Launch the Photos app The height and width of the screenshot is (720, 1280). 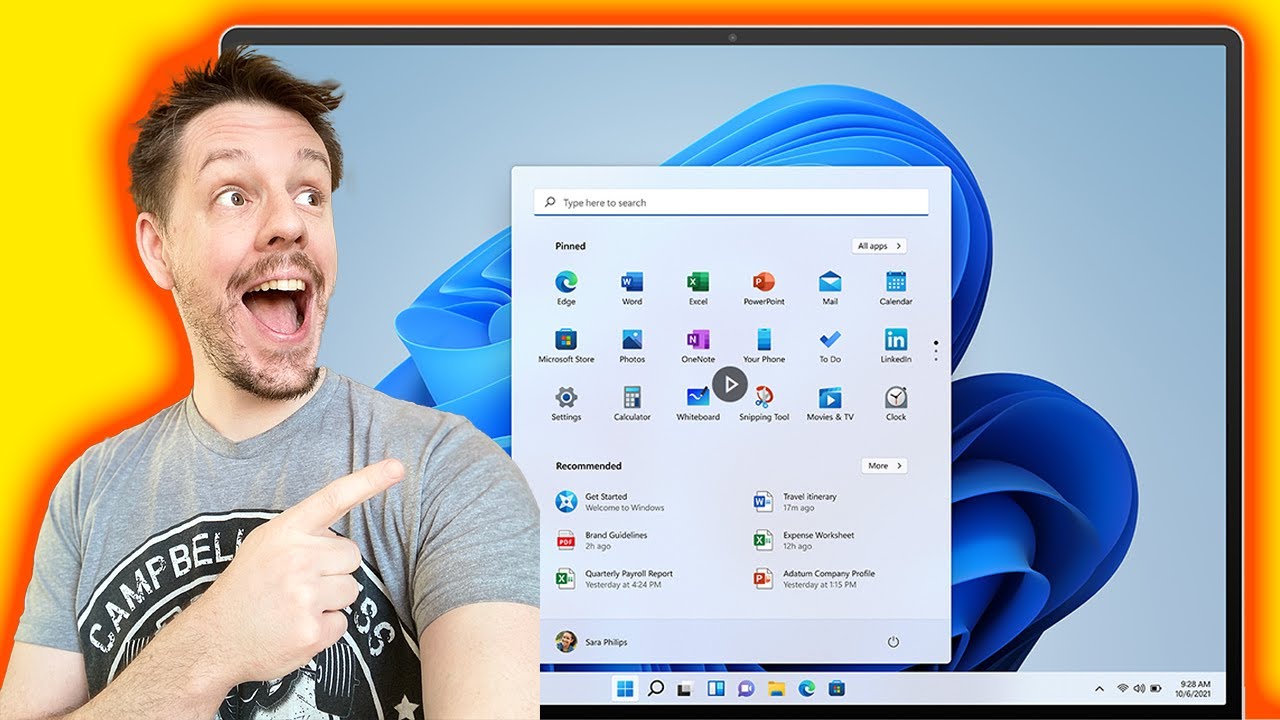(x=632, y=345)
